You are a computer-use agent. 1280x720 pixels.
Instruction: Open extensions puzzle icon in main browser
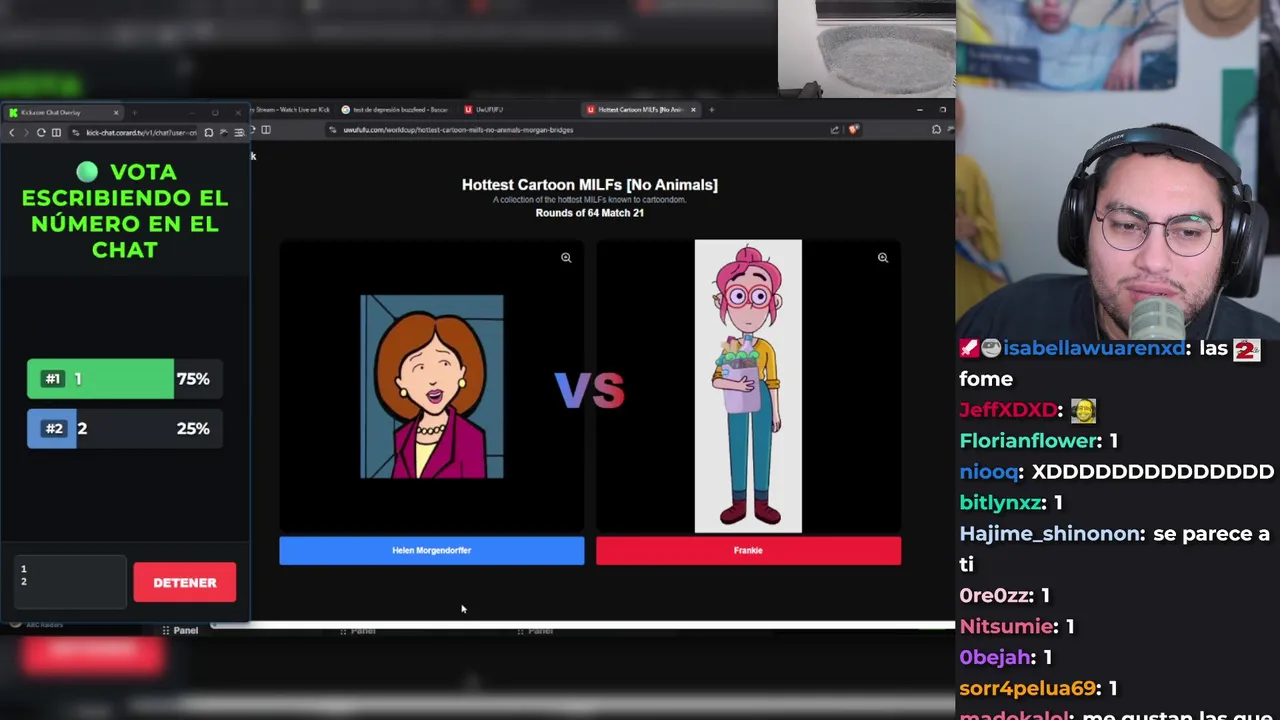(x=936, y=130)
